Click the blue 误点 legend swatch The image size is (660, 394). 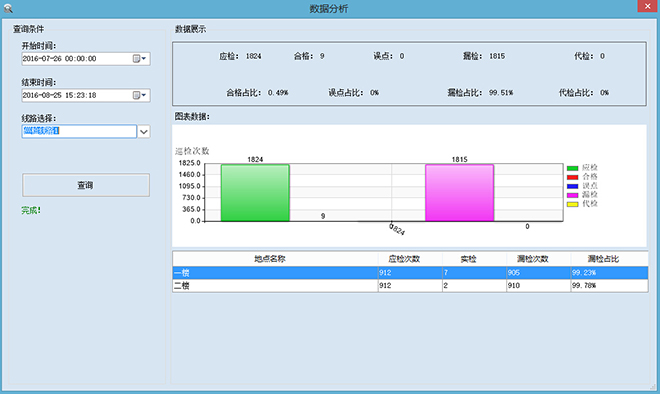tap(572, 186)
